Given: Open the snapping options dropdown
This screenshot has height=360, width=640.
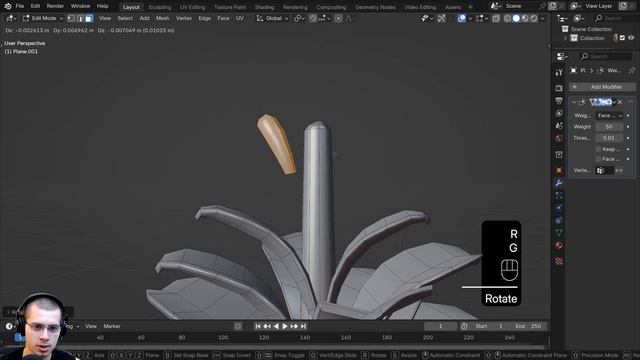Looking at the screenshot, I should click(x=324, y=18).
